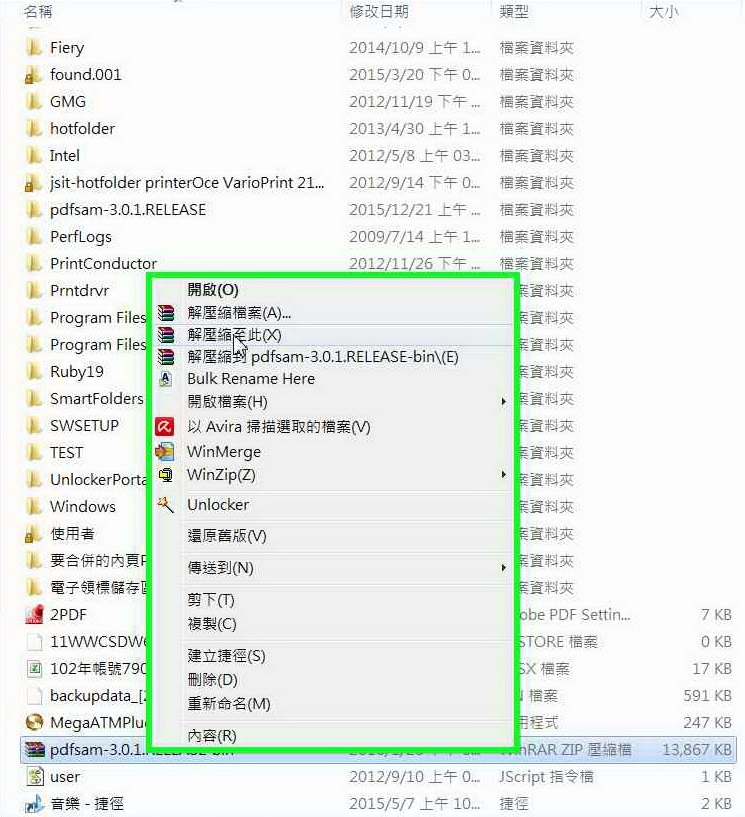Expand the 開啟檔案(H) submenu arrow
The height and width of the screenshot is (817, 745).
click(x=503, y=402)
